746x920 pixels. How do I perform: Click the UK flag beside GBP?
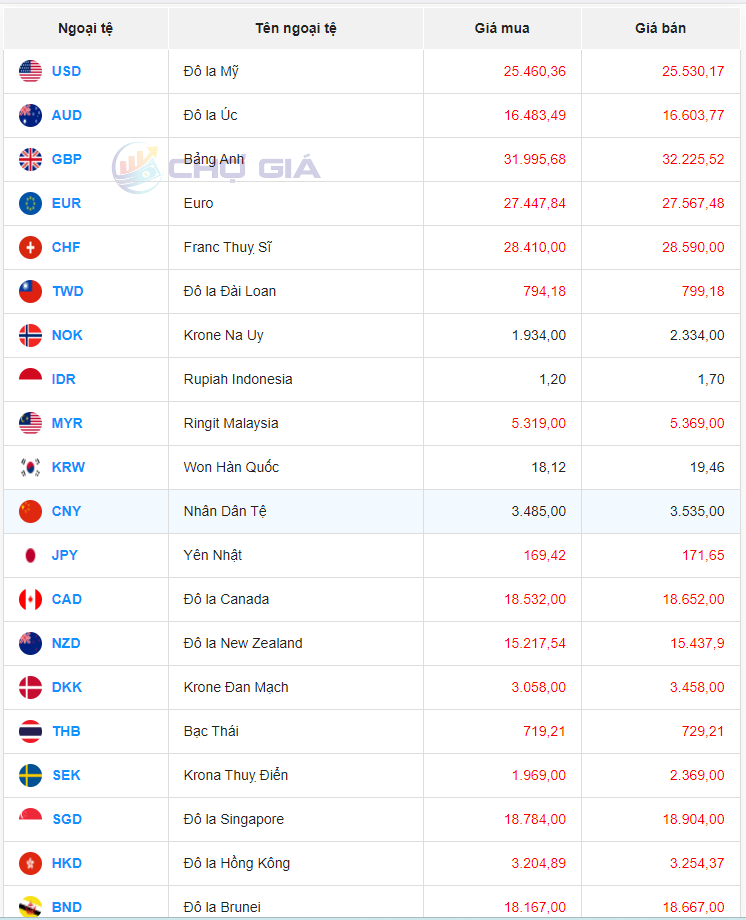tap(30, 159)
